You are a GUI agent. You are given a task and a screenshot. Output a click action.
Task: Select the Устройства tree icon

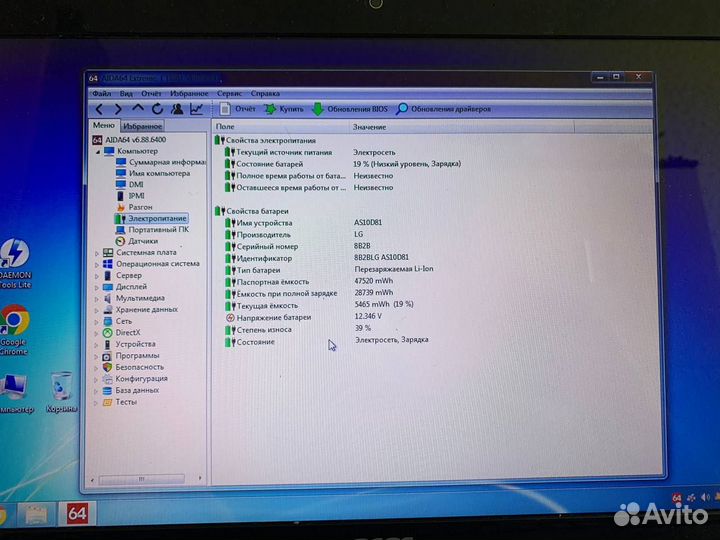click(107, 344)
